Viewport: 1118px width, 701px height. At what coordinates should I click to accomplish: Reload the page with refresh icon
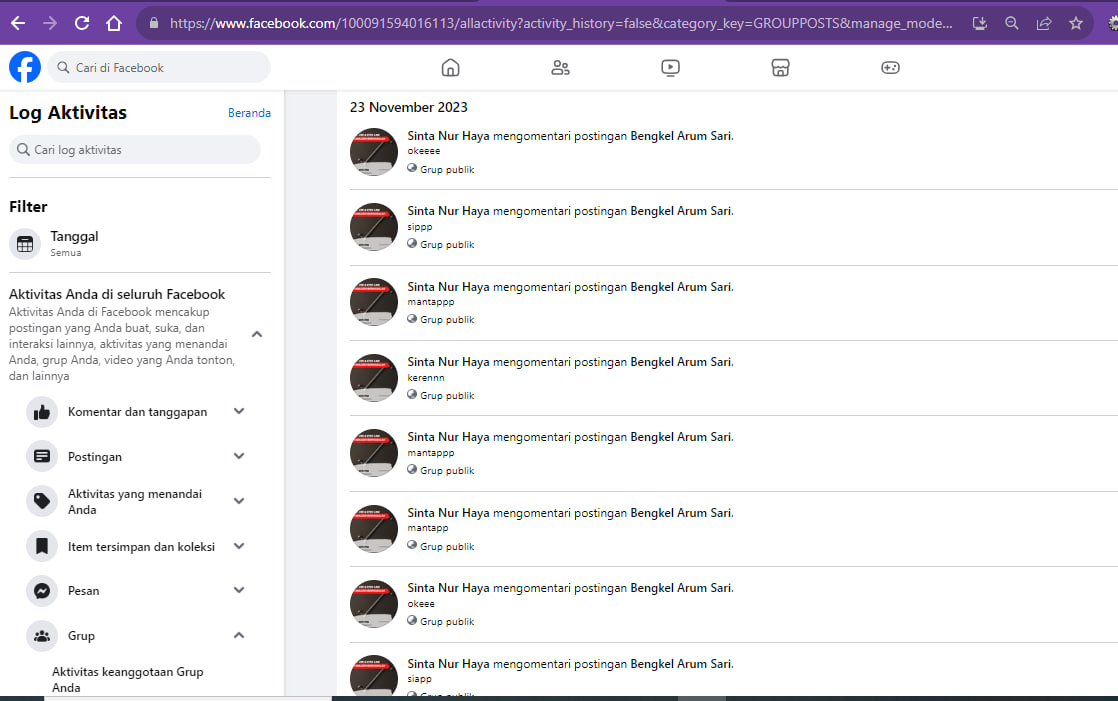[x=82, y=24]
